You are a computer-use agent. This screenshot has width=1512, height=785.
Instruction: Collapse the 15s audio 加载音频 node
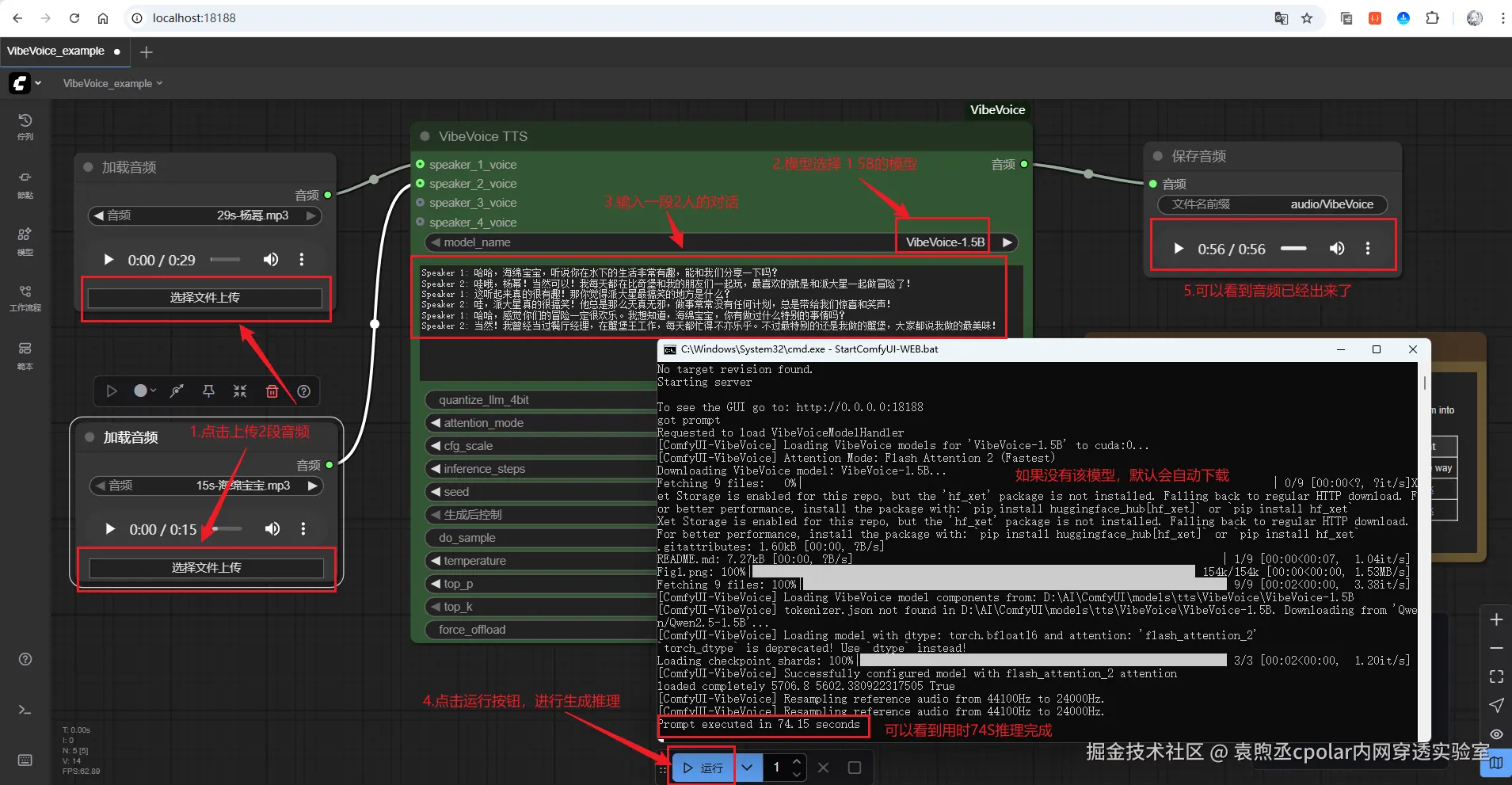(x=90, y=437)
